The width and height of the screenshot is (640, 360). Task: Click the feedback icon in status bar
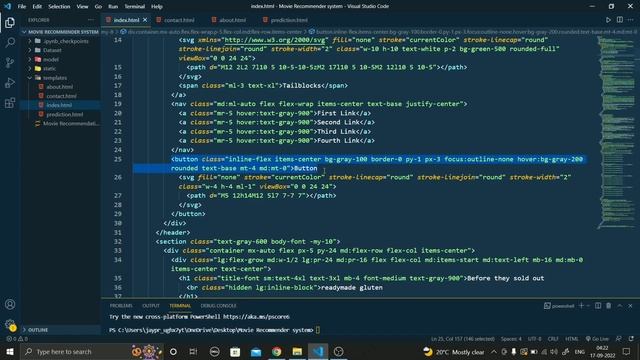click(619, 339)
